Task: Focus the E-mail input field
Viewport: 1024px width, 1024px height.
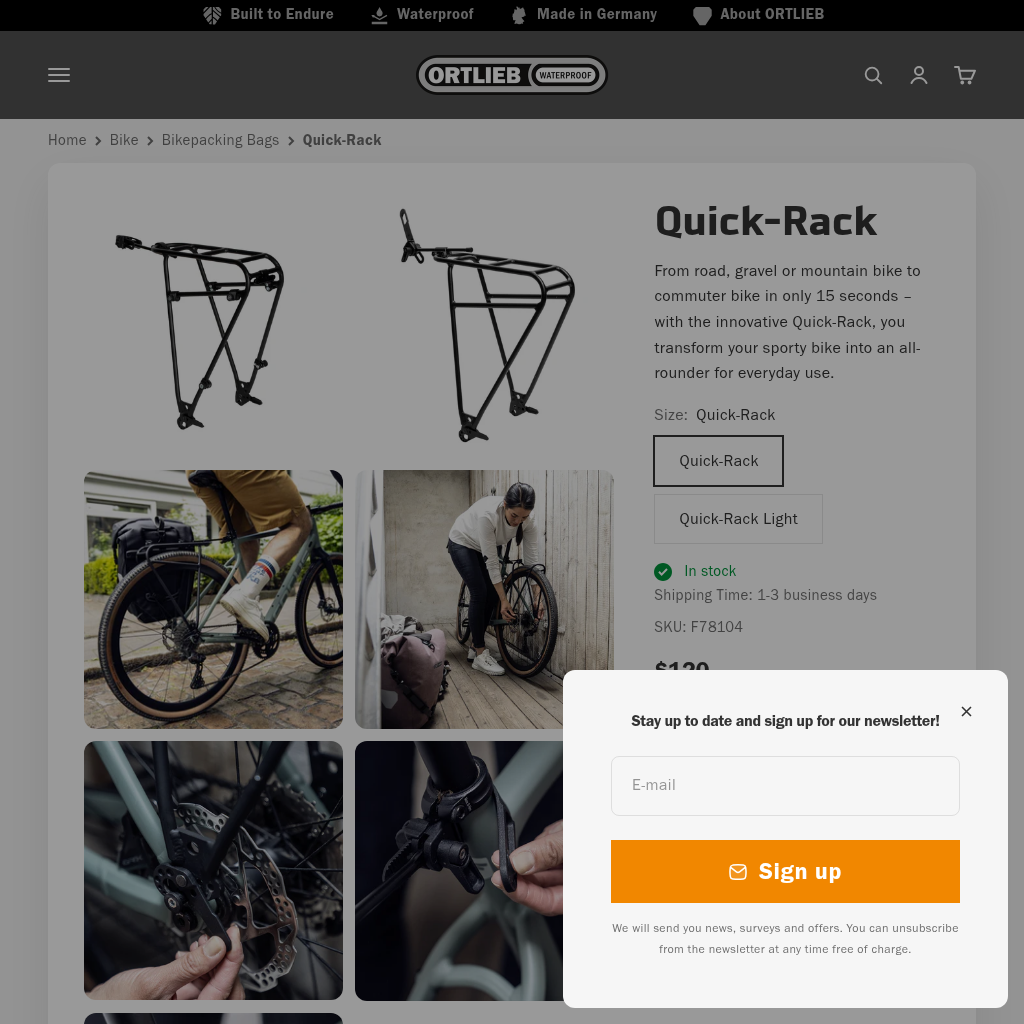Action: pos(785,785)
